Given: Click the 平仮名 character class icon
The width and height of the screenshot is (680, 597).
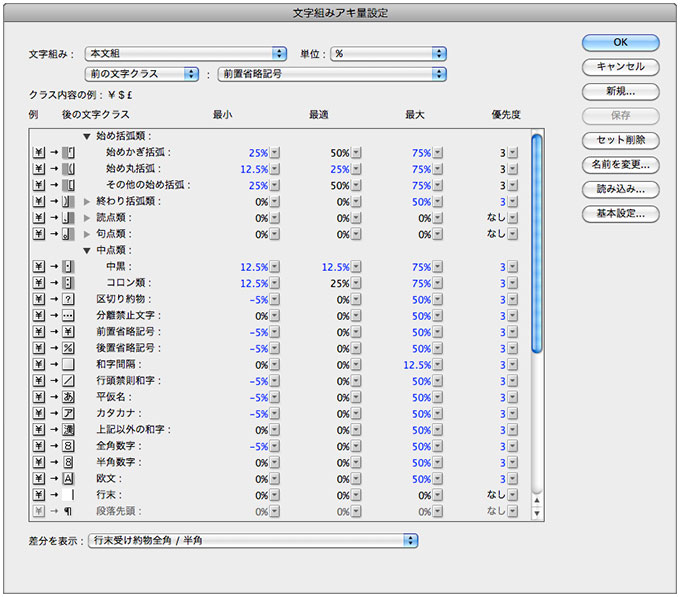Looking at the screenshot, I should (68, 397).
